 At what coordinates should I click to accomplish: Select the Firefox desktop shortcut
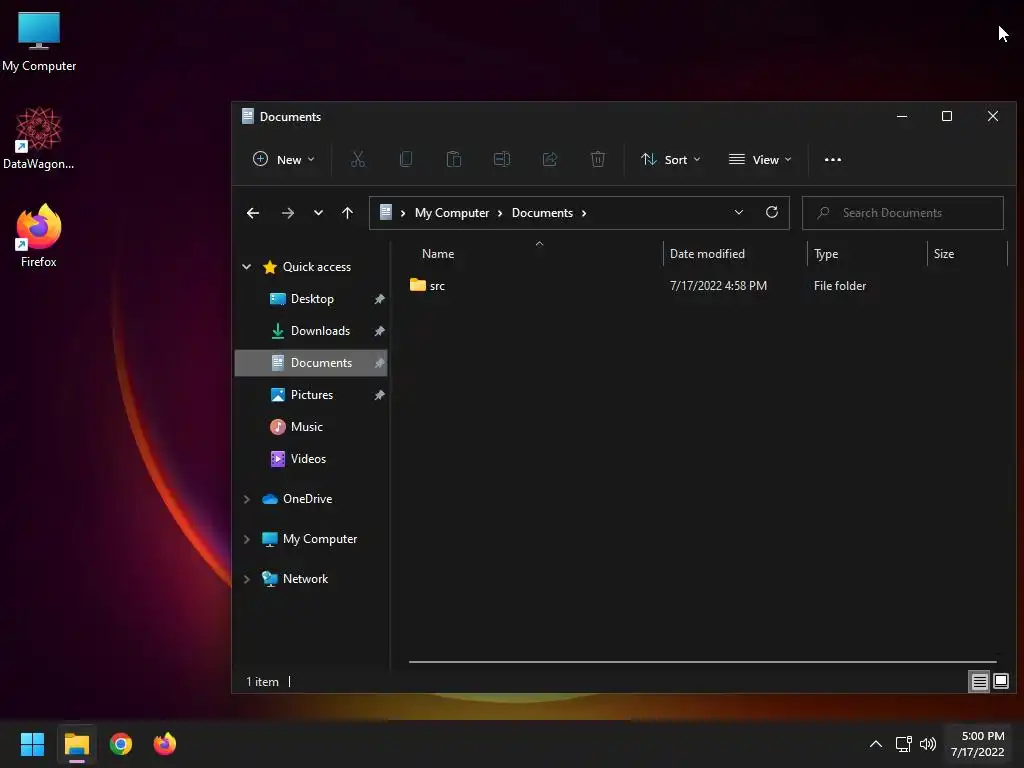[39, 236]
